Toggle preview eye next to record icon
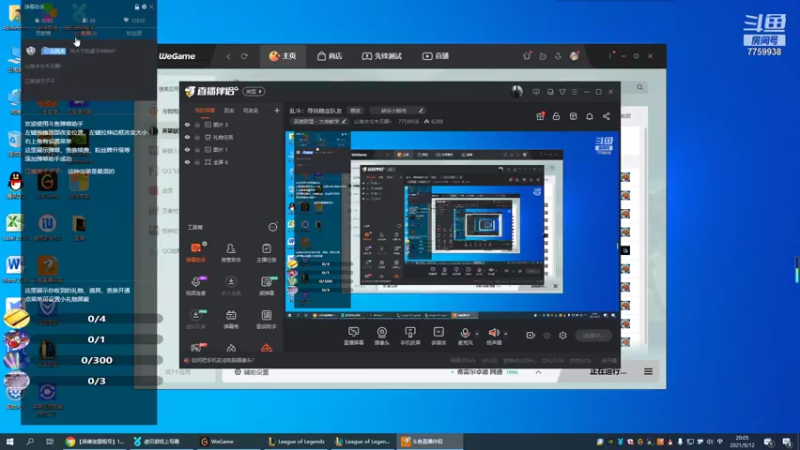 pyautogui.click(x=547, y=335)
